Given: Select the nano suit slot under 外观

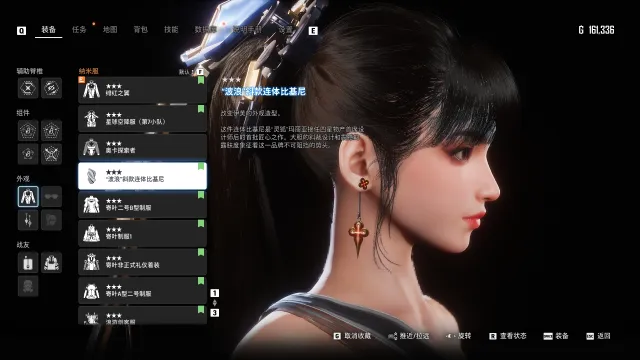Looking at the screenshot, I should click(28, 197).
